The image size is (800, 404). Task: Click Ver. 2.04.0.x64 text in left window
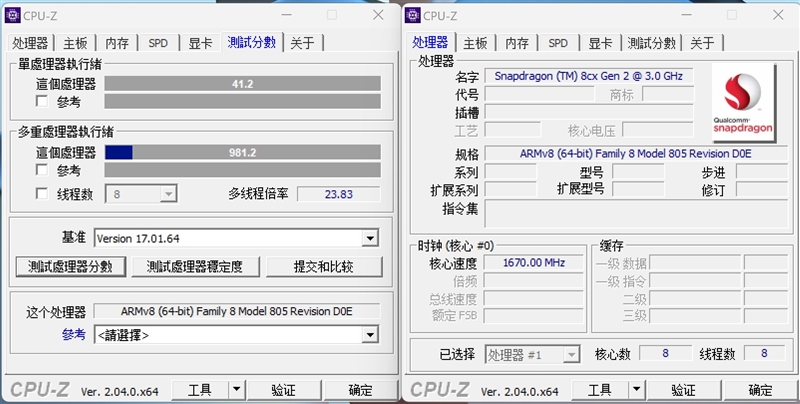(120, 391)
